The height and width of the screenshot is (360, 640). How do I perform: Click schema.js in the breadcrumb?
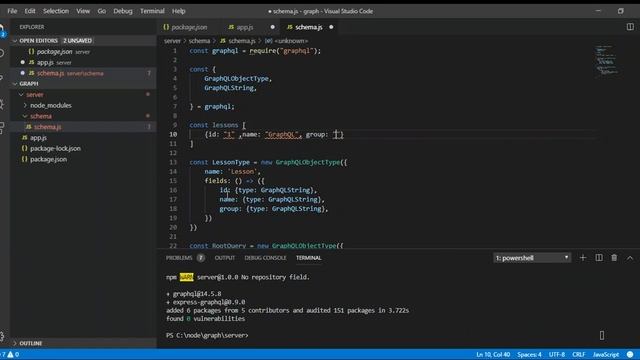[238, 41]
